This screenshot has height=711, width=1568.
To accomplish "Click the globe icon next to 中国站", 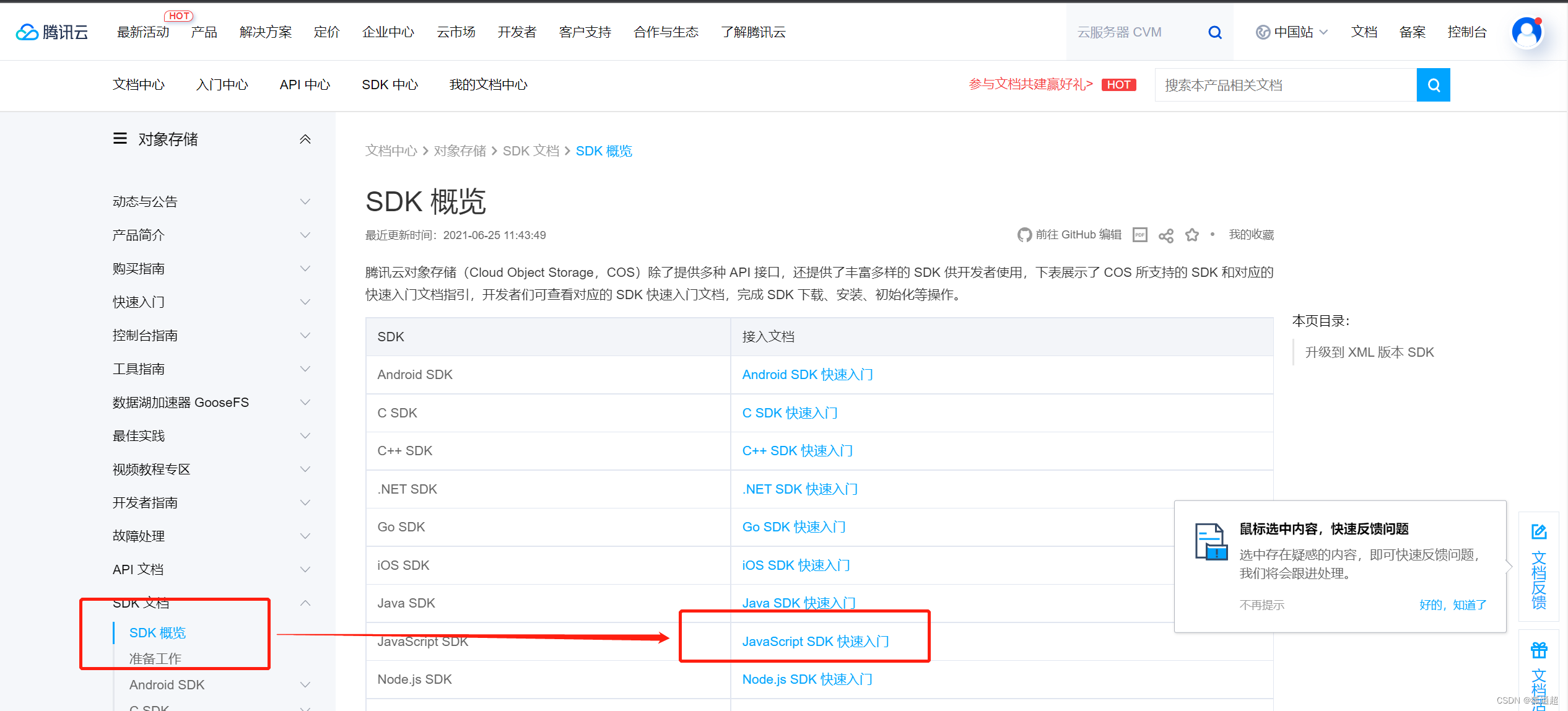I will (x=1263, y=32).
